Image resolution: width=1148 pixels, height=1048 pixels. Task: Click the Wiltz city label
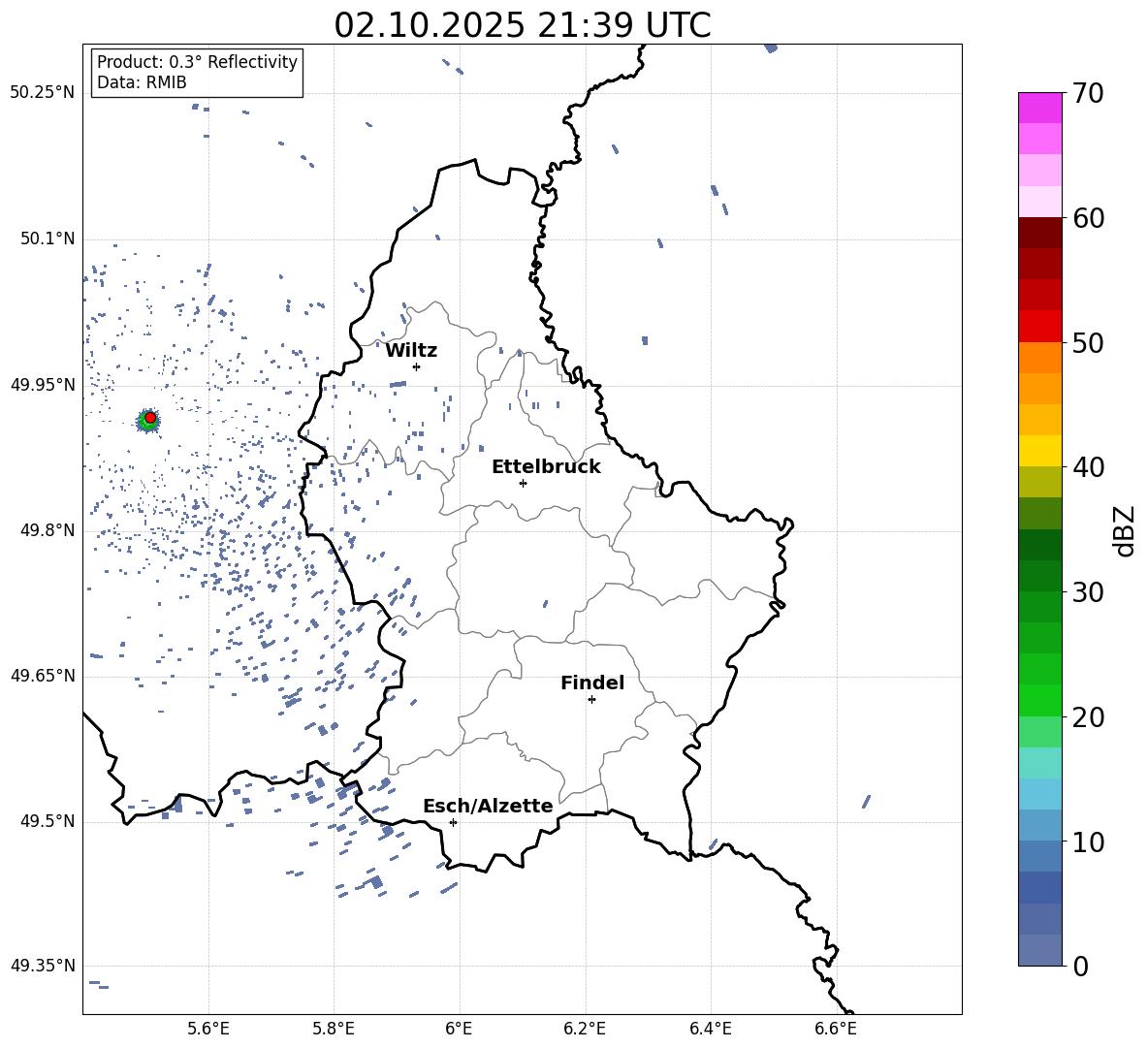[x=411, y=351]
